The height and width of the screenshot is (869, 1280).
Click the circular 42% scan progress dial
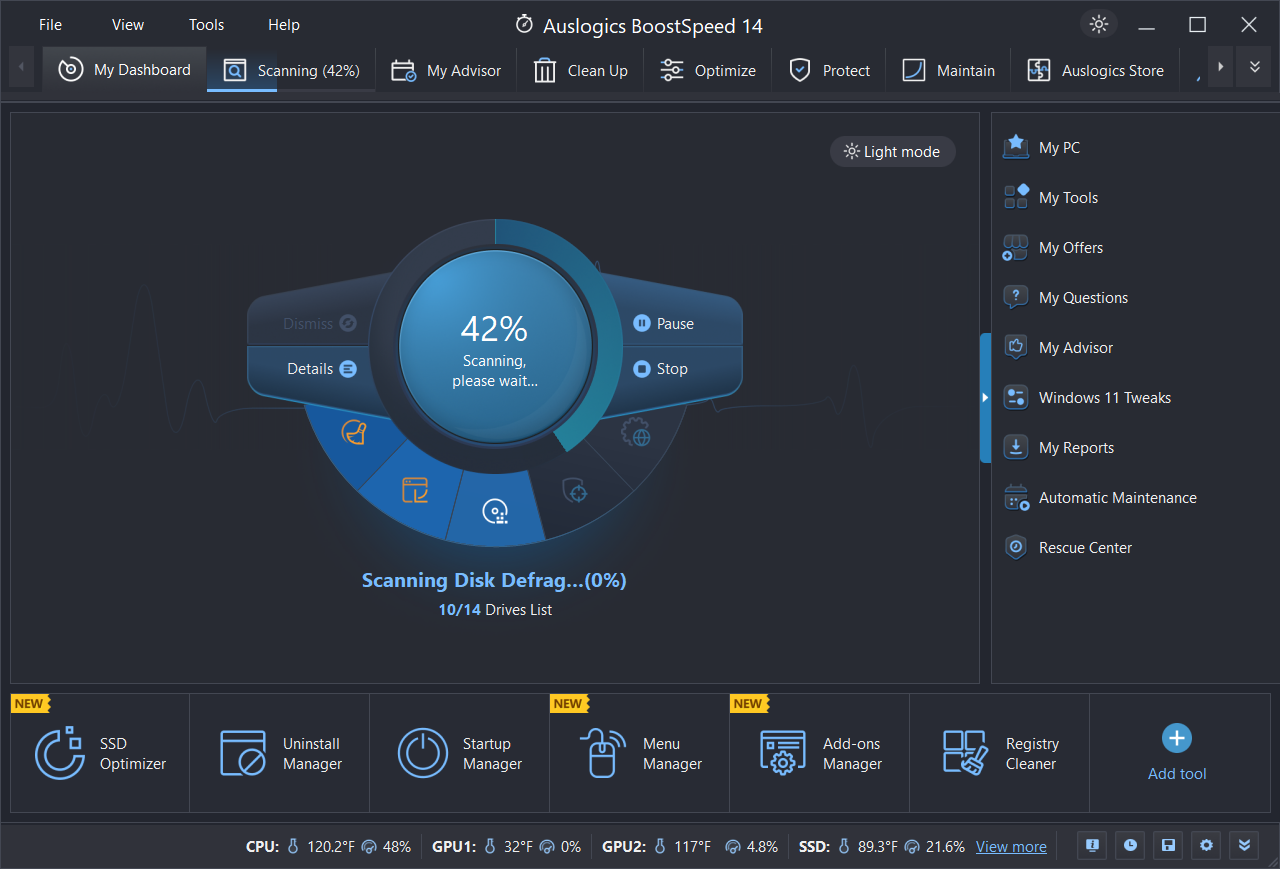tap(495, 345)
